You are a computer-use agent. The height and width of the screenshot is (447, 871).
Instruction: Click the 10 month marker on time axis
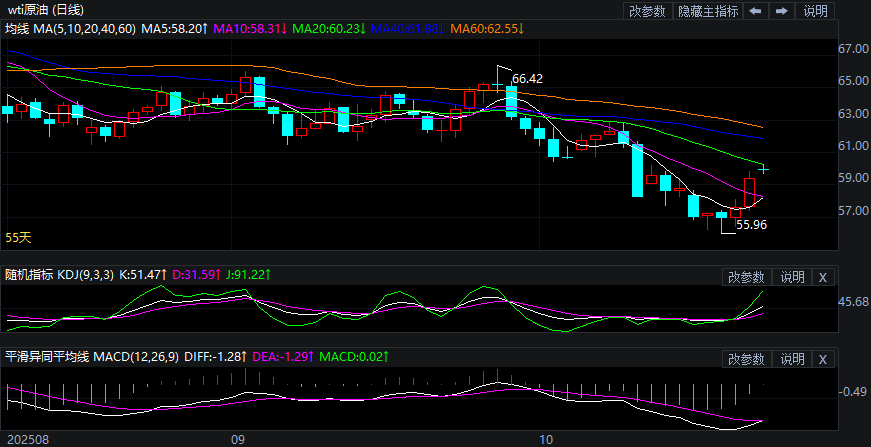pyautogui.click(x=545, y=439)
